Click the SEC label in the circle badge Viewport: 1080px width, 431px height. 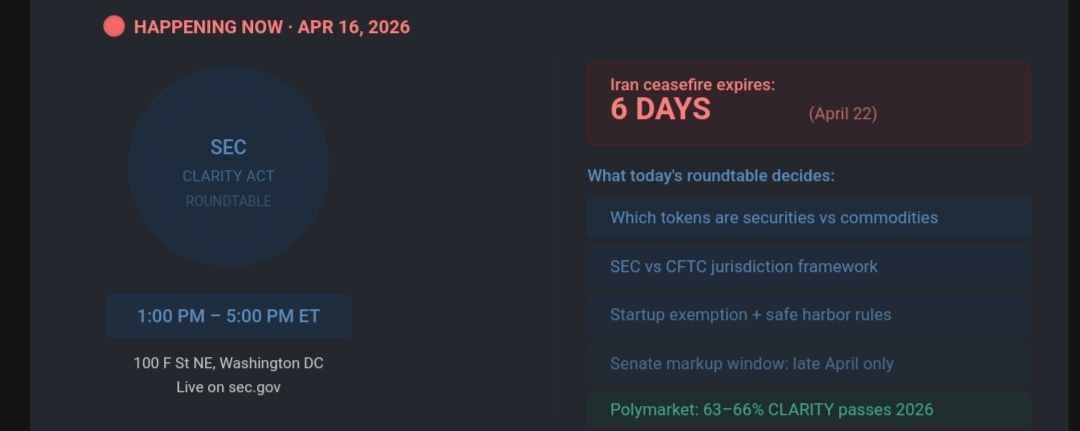tap(228, 147)
